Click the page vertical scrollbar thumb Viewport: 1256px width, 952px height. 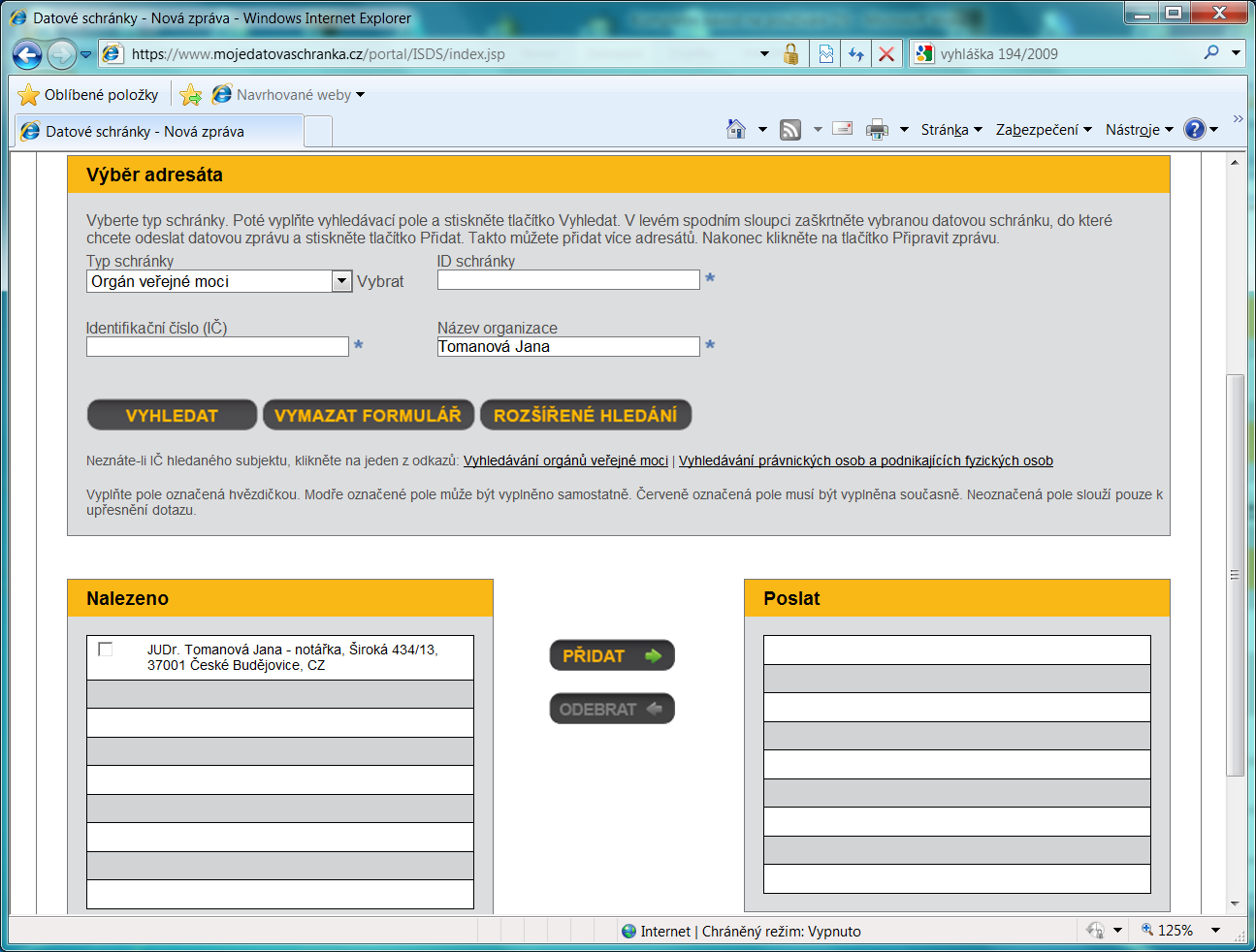click(x=1235, y=574)
